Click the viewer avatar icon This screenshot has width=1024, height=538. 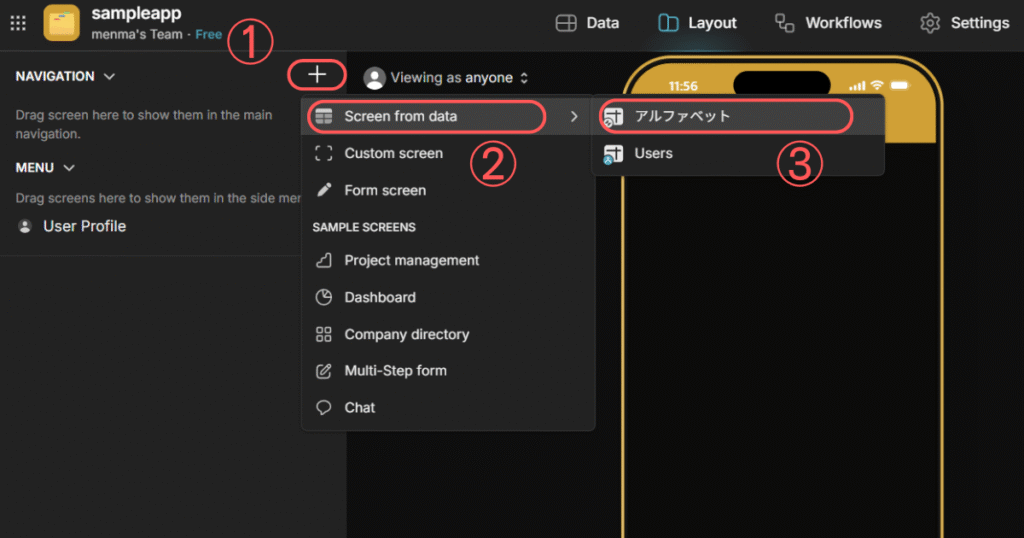374,78
